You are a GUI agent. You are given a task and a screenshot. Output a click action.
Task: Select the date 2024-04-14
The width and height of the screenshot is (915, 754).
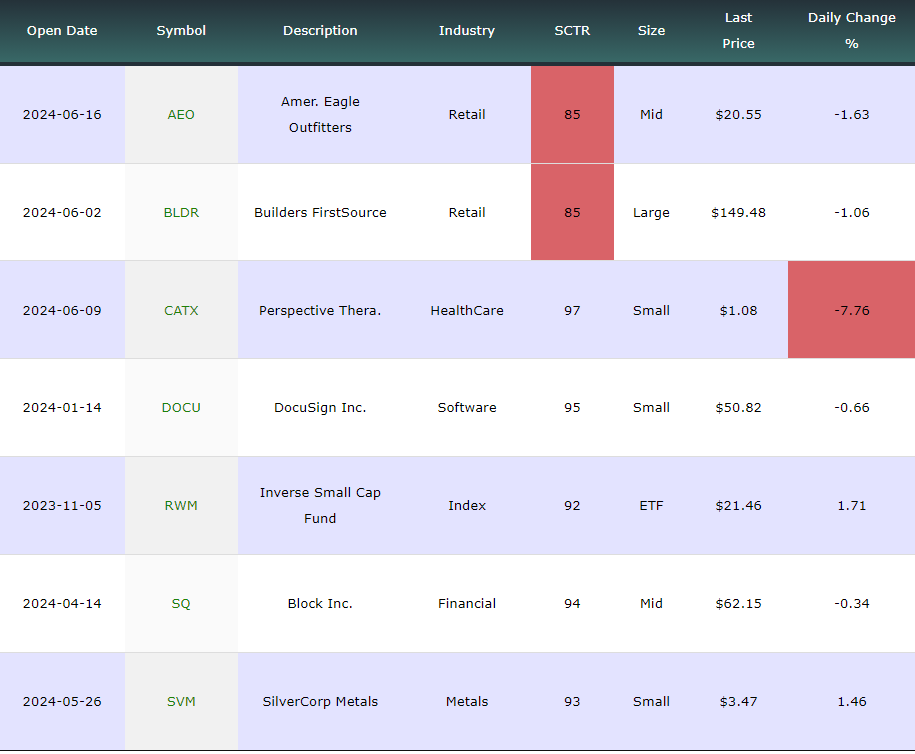62,603
